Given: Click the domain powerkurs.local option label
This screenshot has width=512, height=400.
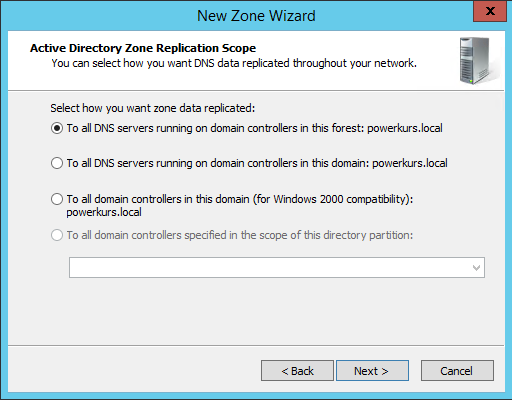Looking at the screenshot, I should (x=257, y=163).
